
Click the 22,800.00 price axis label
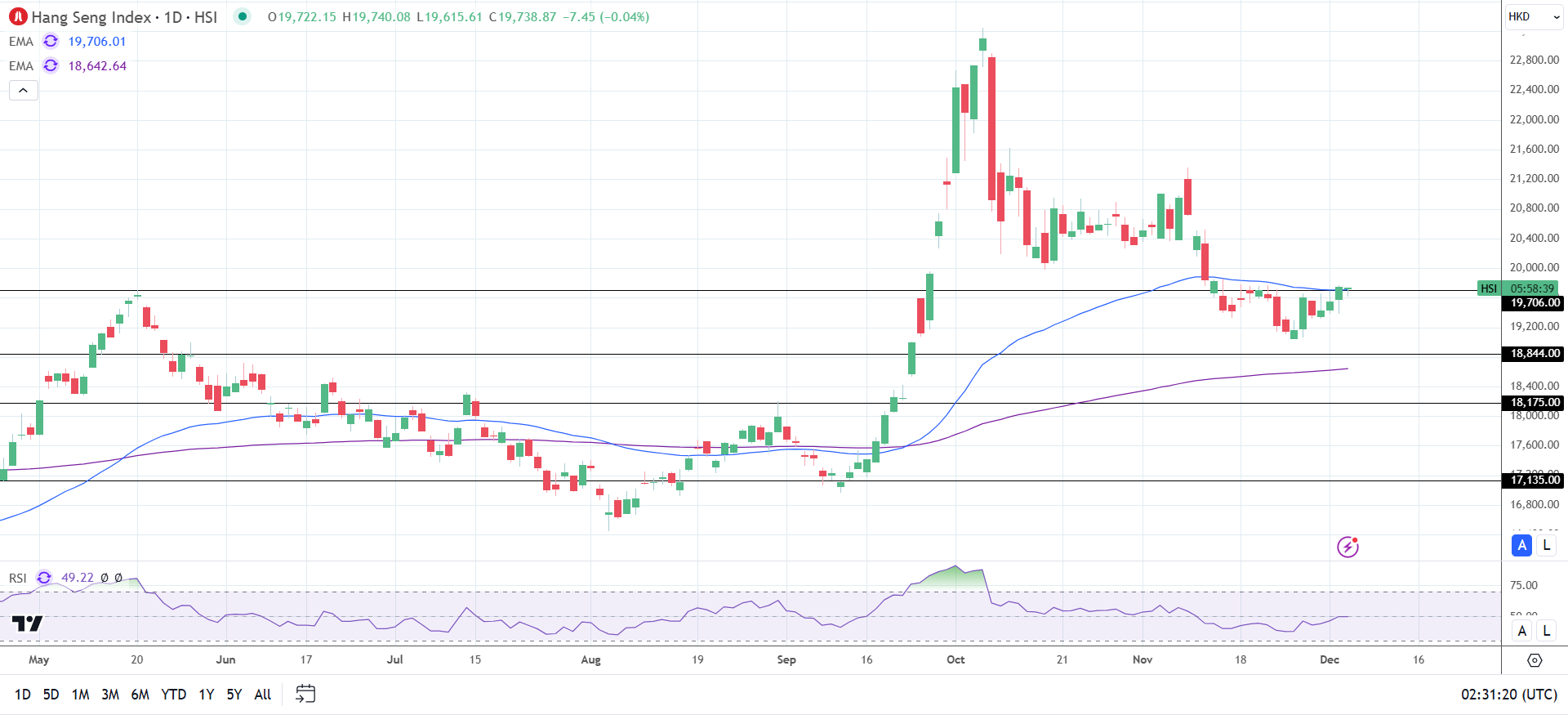point(1535,60)
